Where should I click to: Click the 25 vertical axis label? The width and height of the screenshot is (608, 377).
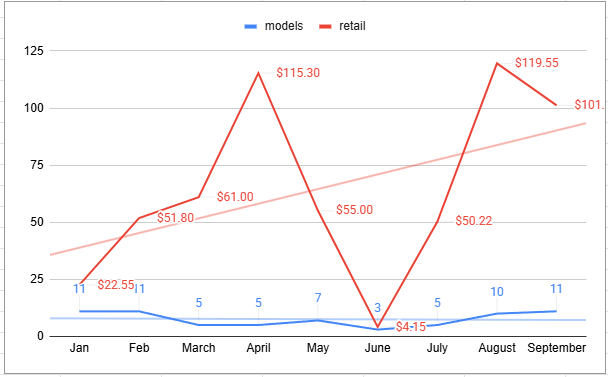pyautogui.click(x=37, y=279)
